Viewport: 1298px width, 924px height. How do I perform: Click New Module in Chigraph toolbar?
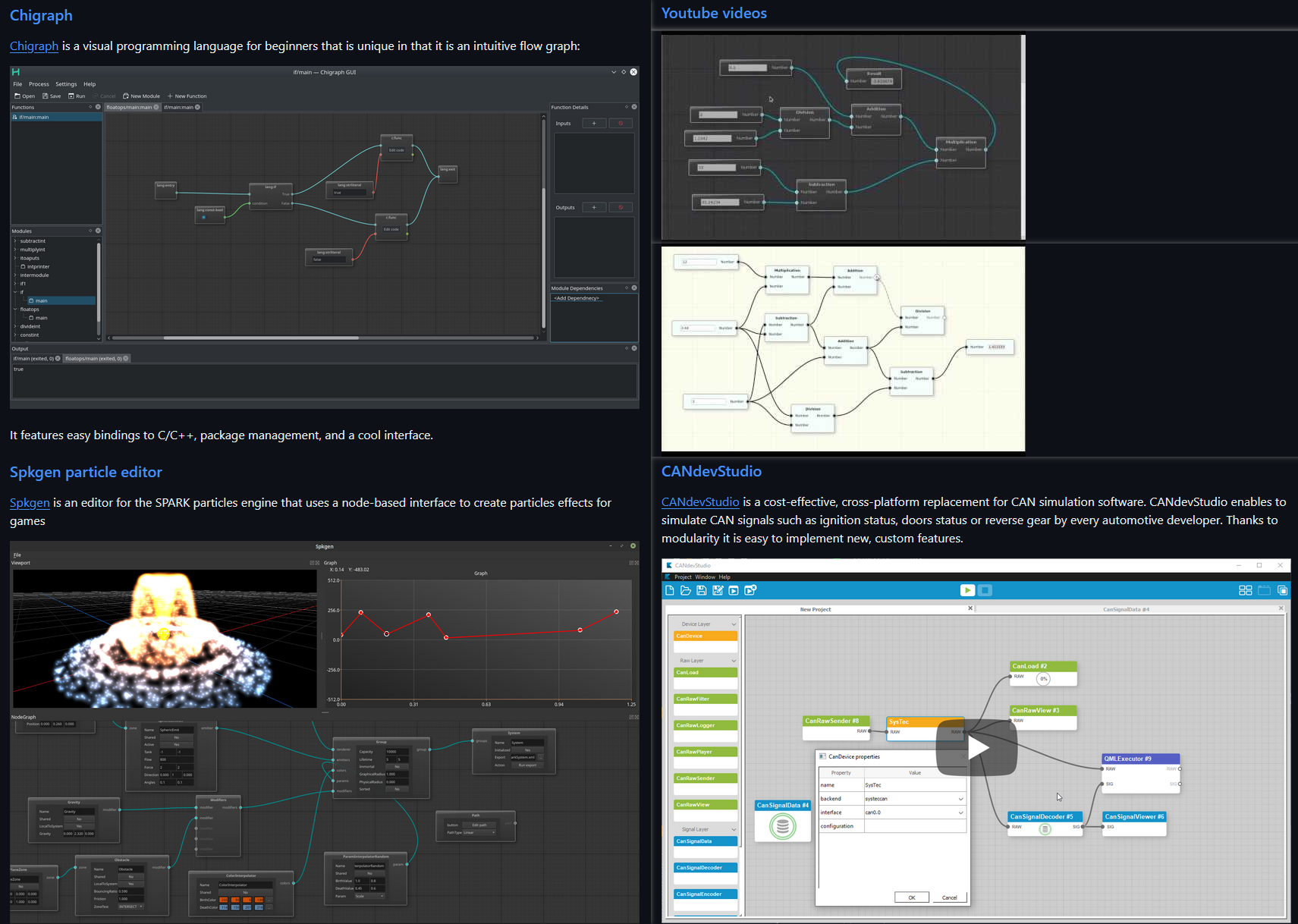141,96
